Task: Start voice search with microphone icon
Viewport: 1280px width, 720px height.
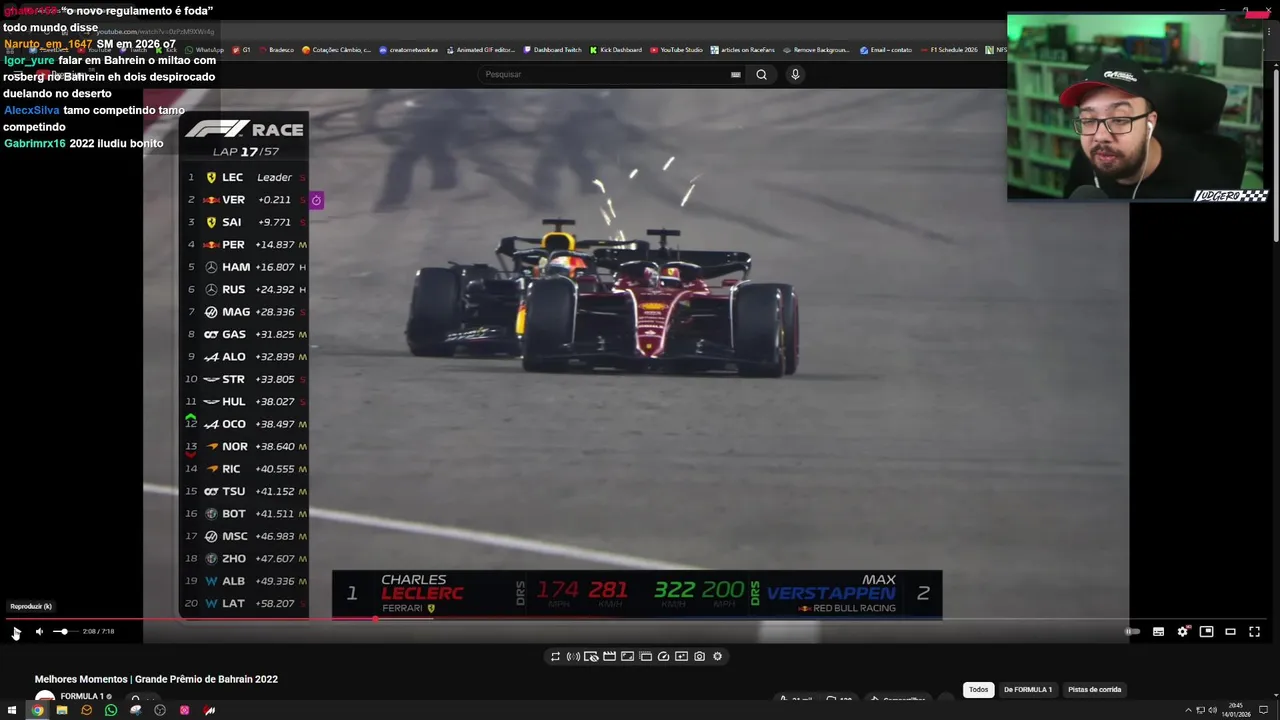Action: [x=795, y=74]
